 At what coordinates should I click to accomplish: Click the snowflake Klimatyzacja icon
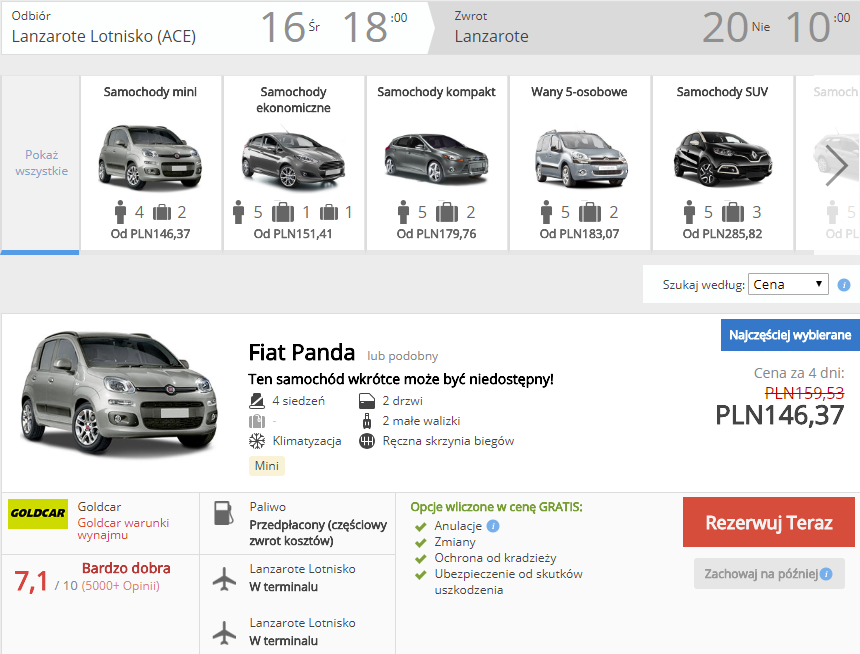pyautogui.click(x=257, y=441)
